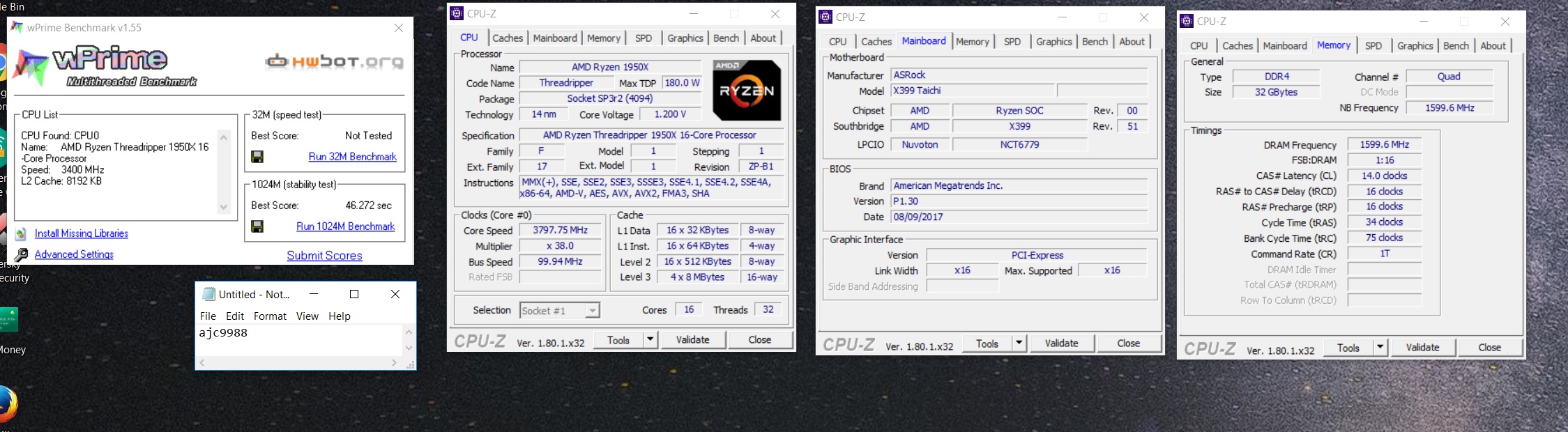Click the floppy disk icon beside Run 1024M Benchmark
The width and height of the screenshot is (1568, 432).
pos(257,226)
